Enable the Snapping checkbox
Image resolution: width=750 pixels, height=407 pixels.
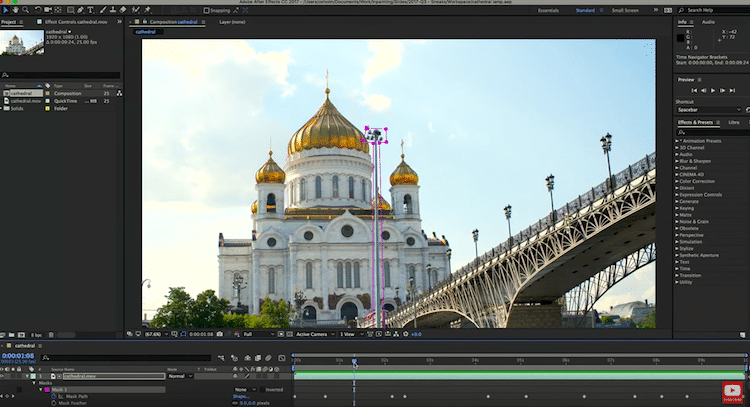tap(205, 10)
